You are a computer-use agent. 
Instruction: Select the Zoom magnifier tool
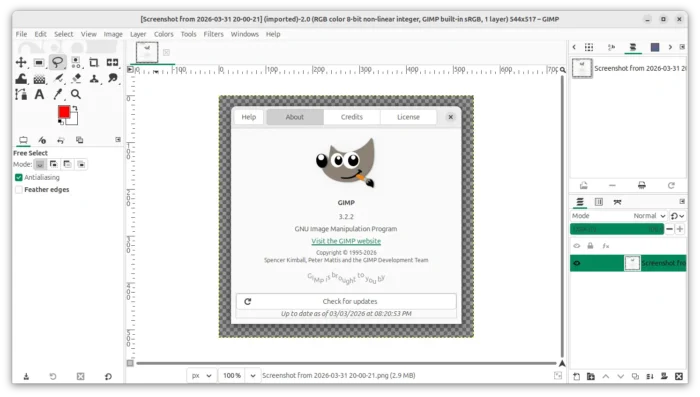76,94
